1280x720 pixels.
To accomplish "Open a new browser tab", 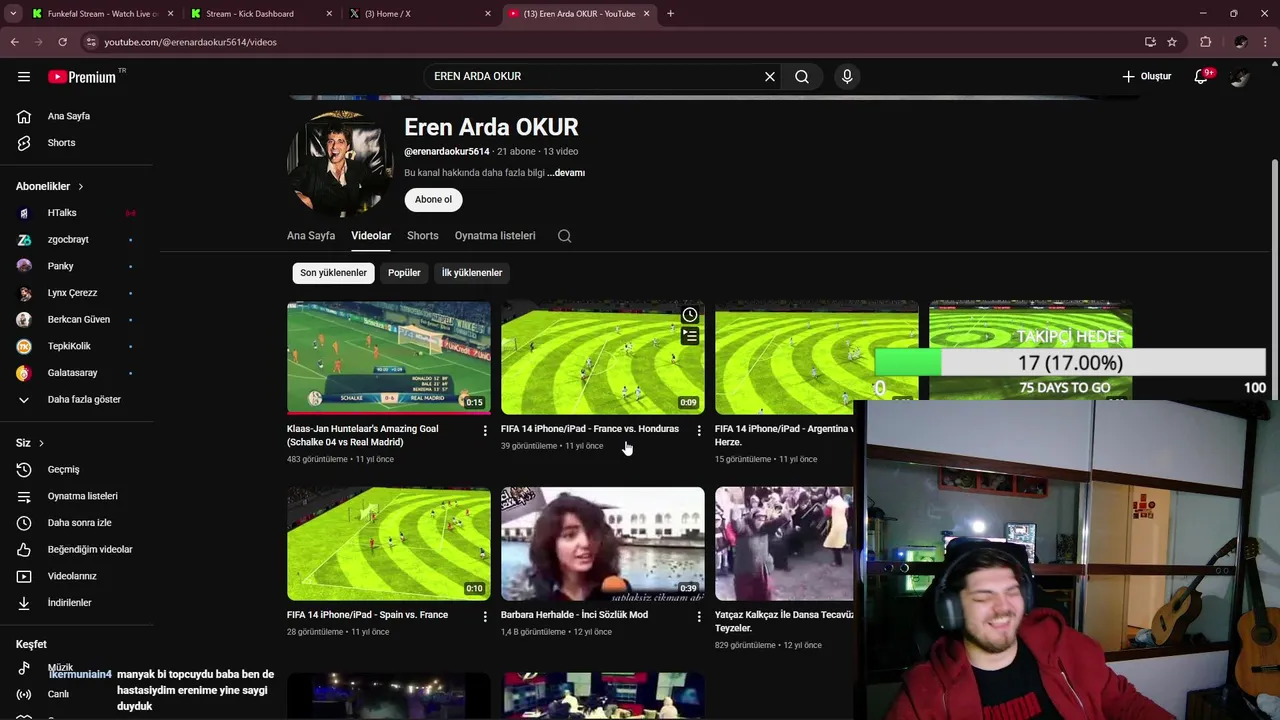I will click(670, 14).
